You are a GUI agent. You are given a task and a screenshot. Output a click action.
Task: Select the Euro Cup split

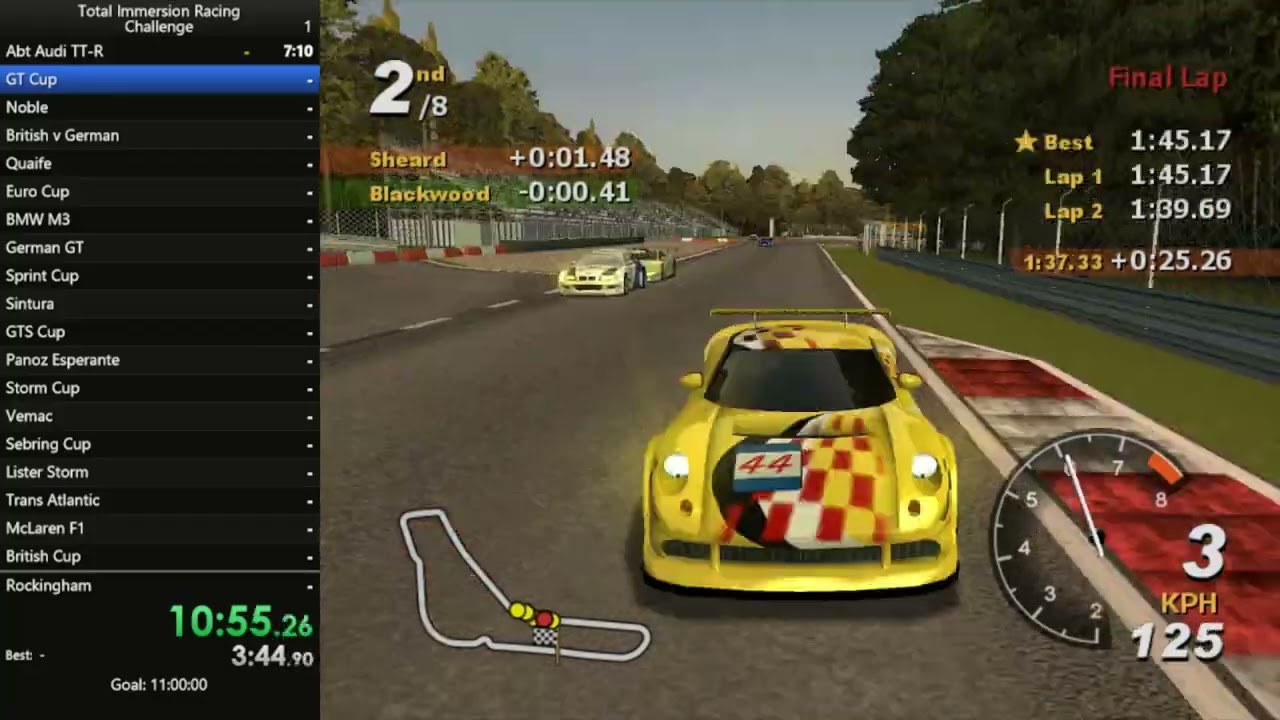point(160,191)
